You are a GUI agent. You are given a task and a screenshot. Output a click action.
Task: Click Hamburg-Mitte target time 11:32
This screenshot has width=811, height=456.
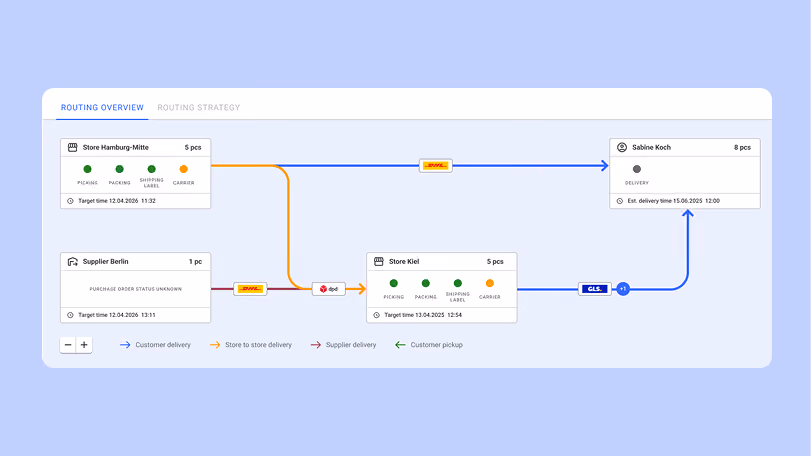pos(117,201)
